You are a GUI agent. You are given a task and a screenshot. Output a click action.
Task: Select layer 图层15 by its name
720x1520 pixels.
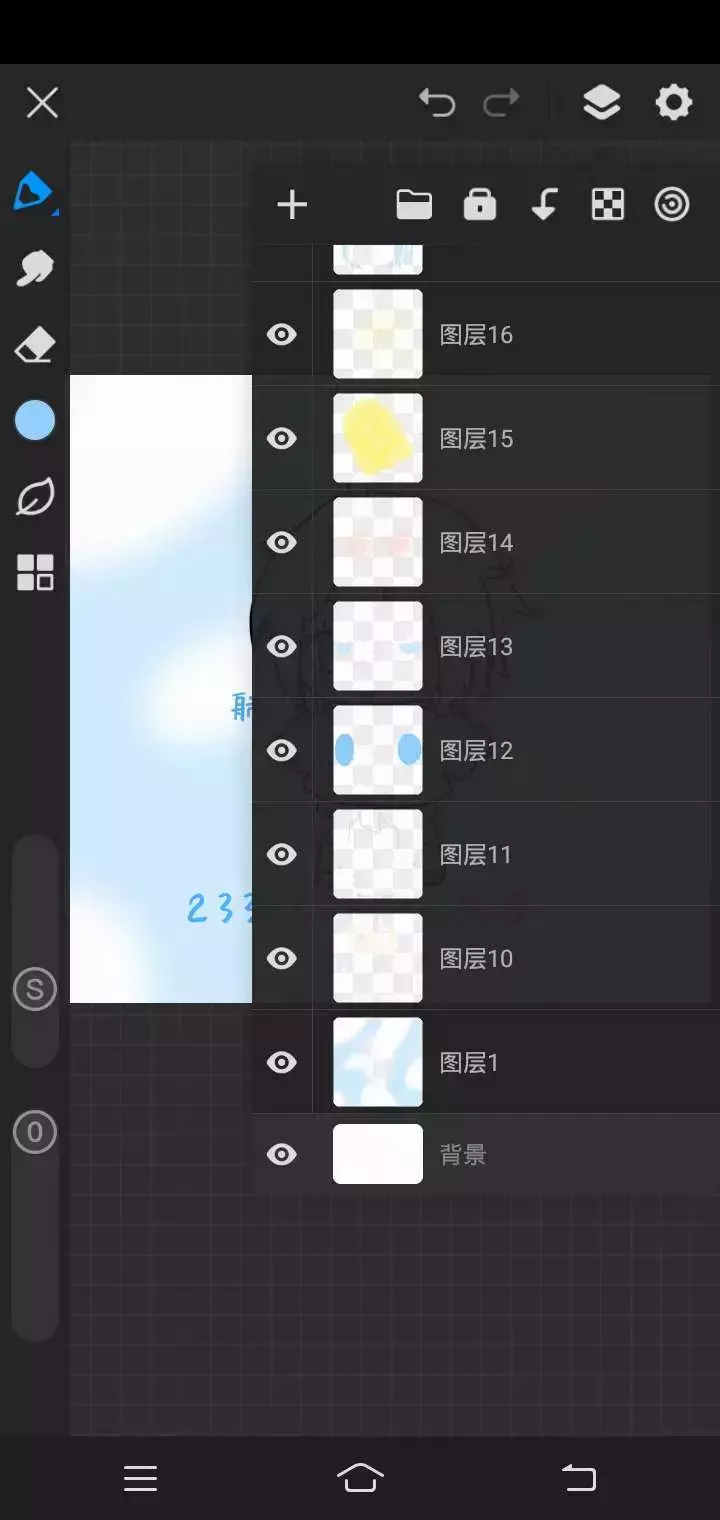click(477, 439)
